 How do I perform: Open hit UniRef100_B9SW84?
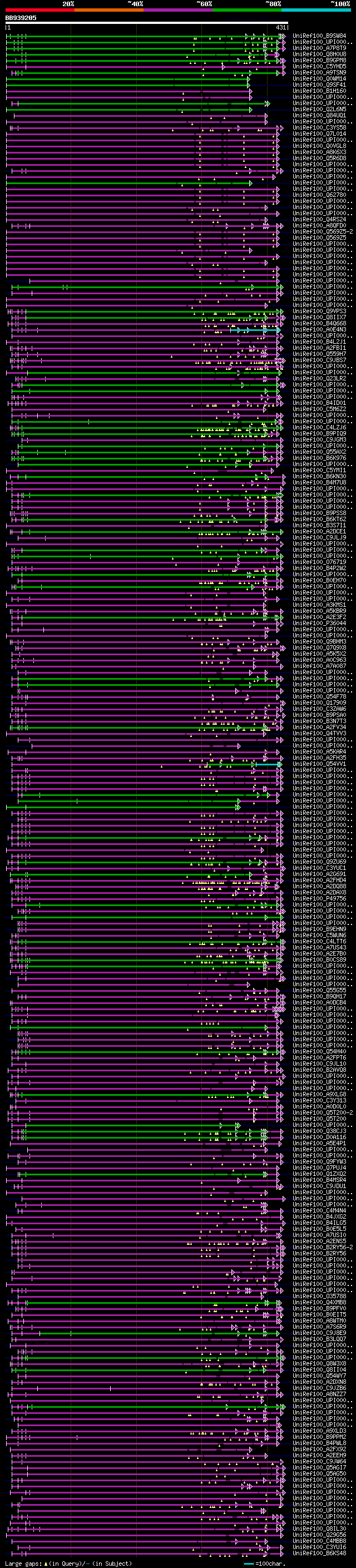click(319, 36)
